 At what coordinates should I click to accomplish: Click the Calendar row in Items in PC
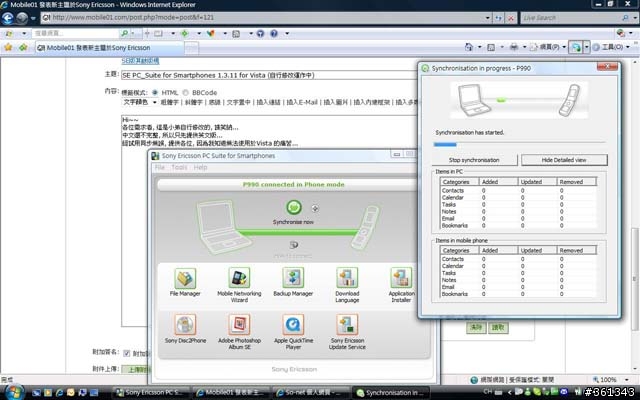(518, 198)
